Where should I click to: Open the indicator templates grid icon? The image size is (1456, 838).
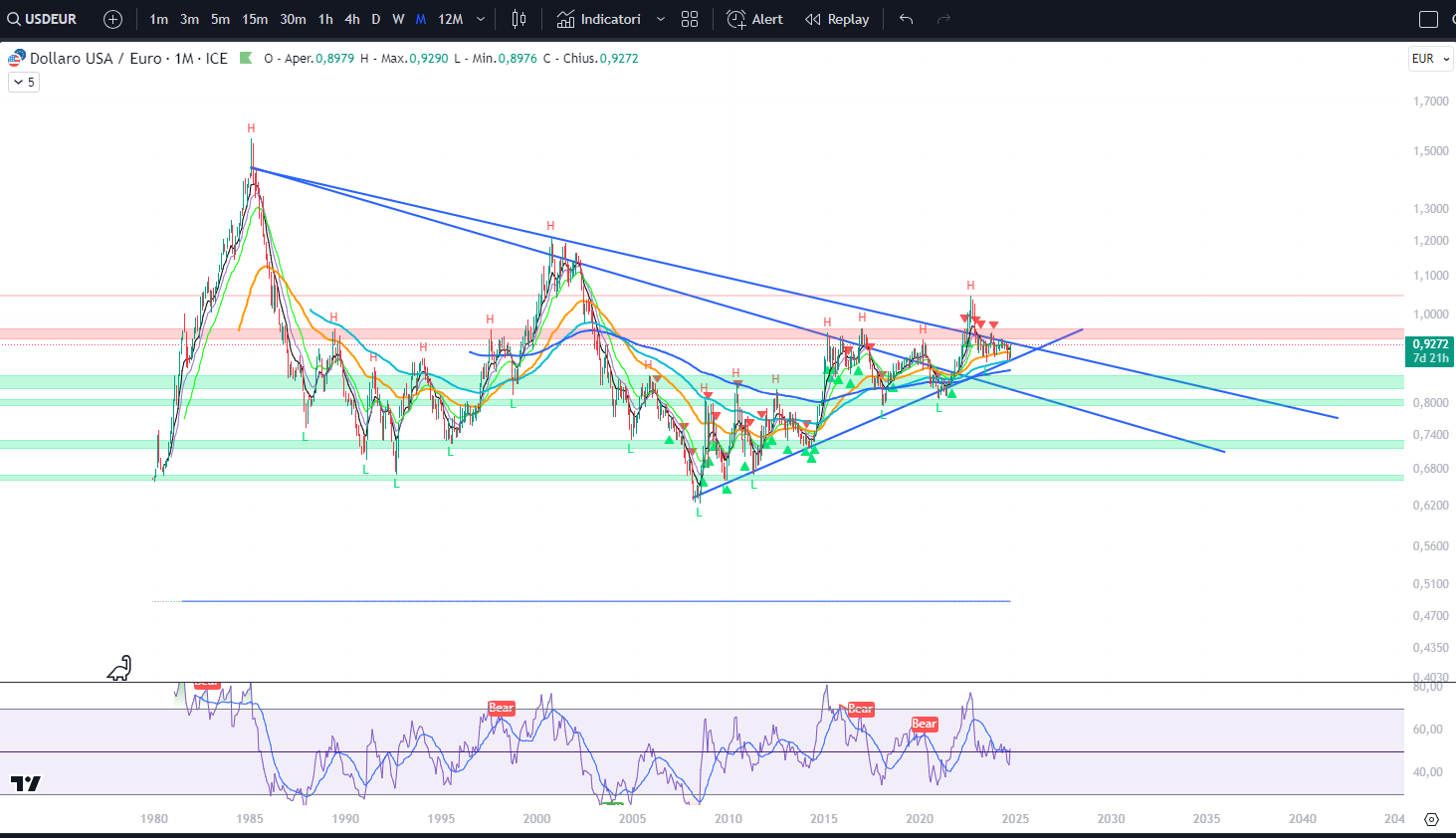690,19
